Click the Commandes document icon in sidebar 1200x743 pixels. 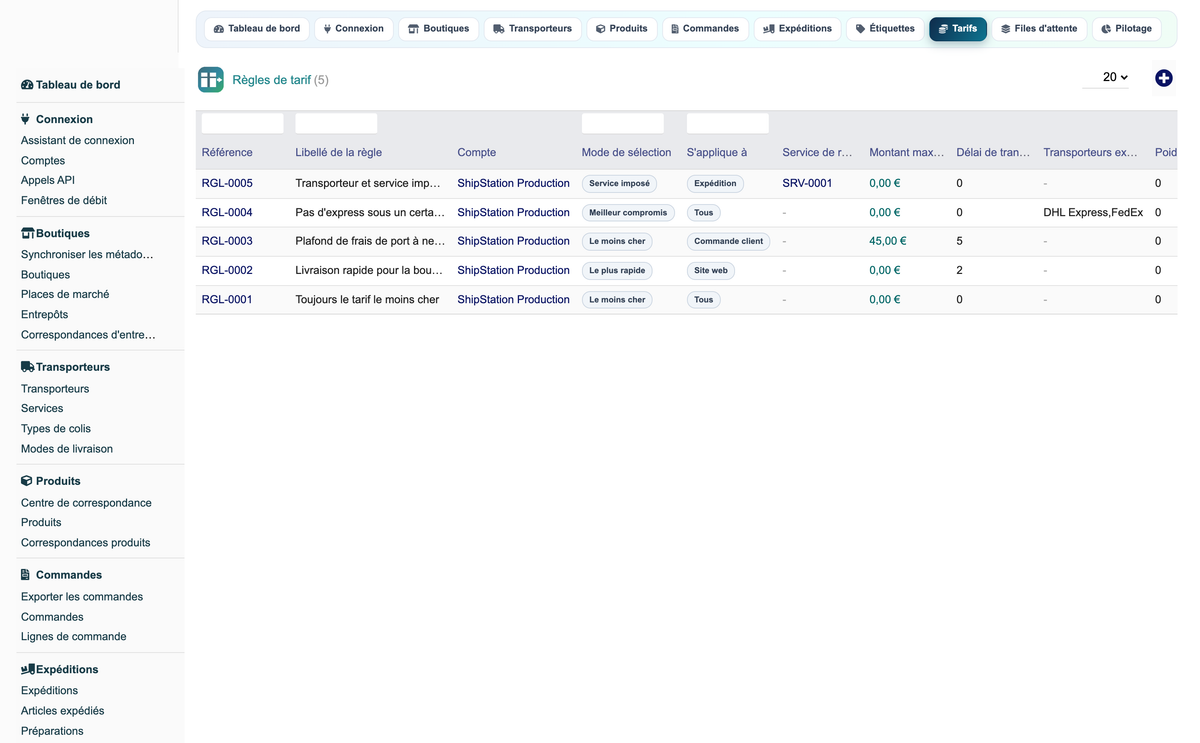tap(26, 575)
